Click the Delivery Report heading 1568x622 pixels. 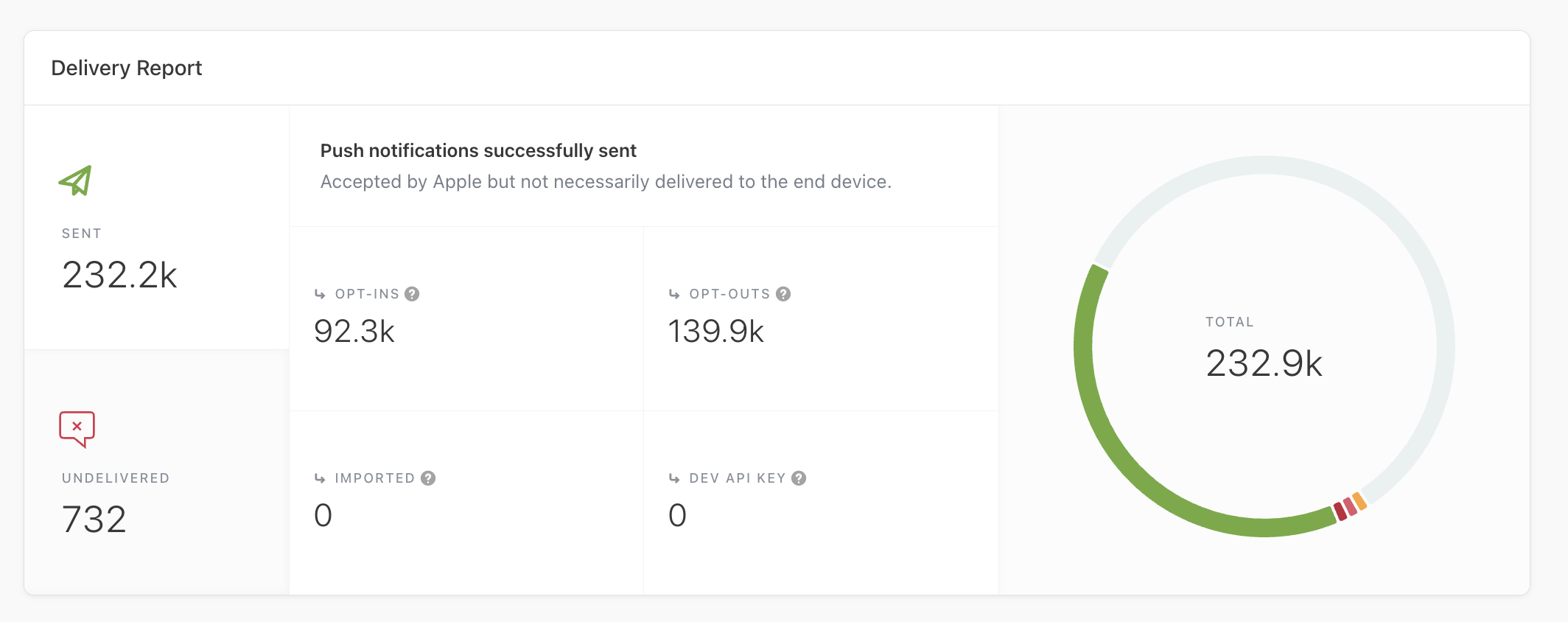coord(127,68)
